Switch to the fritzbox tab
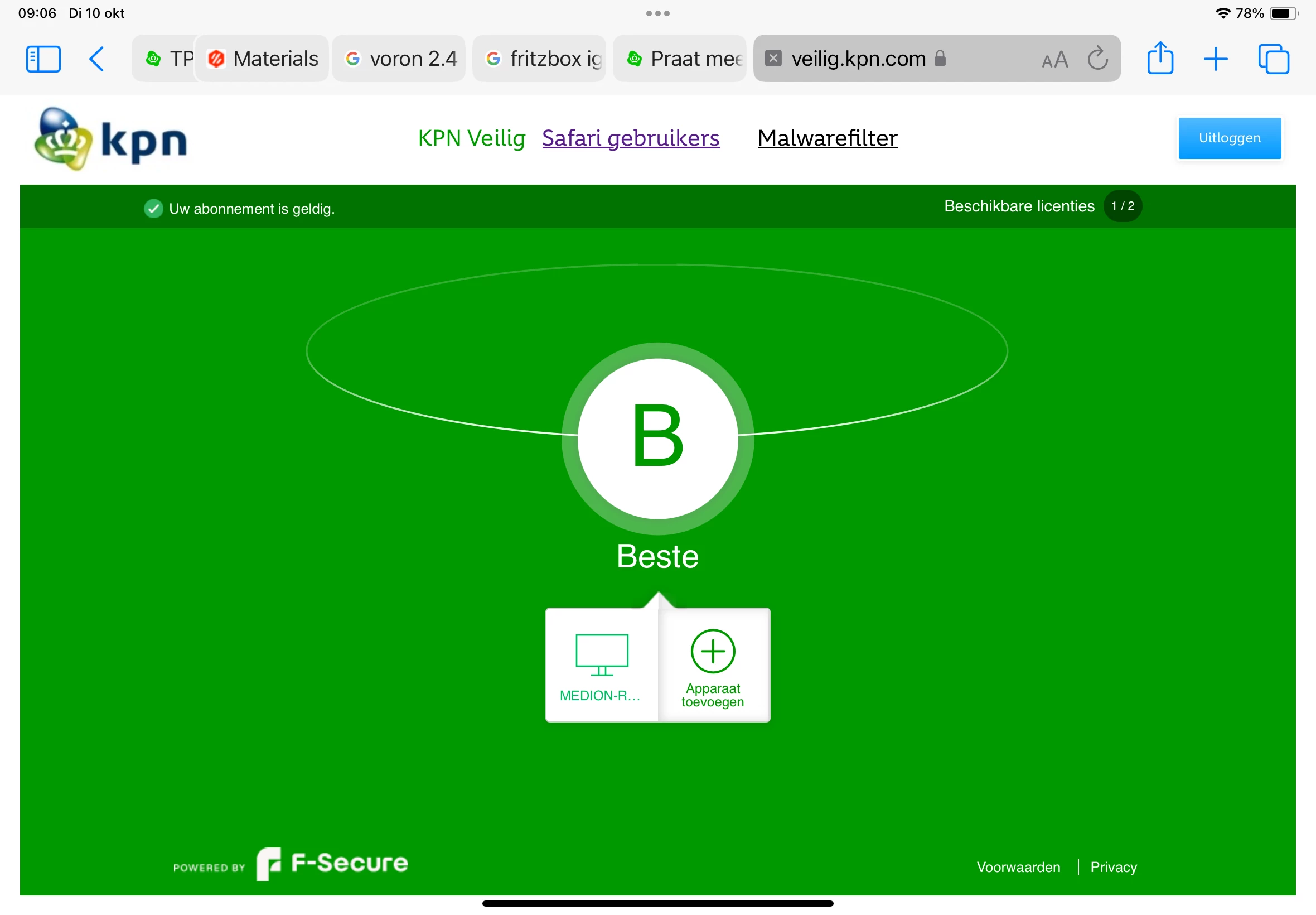1316x915 pixels. 541,59
